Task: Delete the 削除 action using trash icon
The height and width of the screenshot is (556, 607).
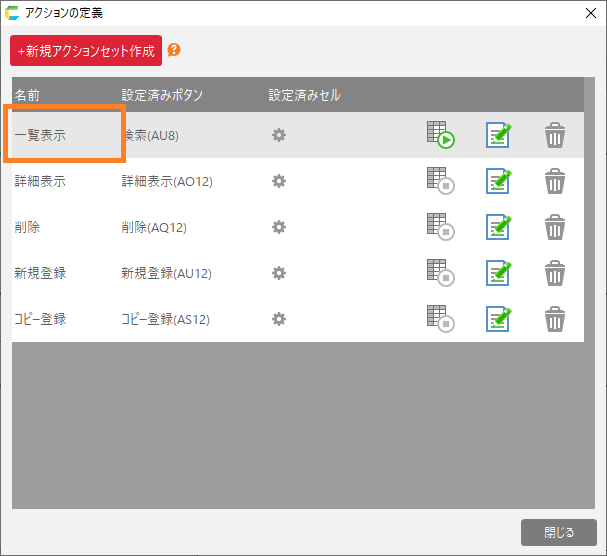Action: click(555, 227)
